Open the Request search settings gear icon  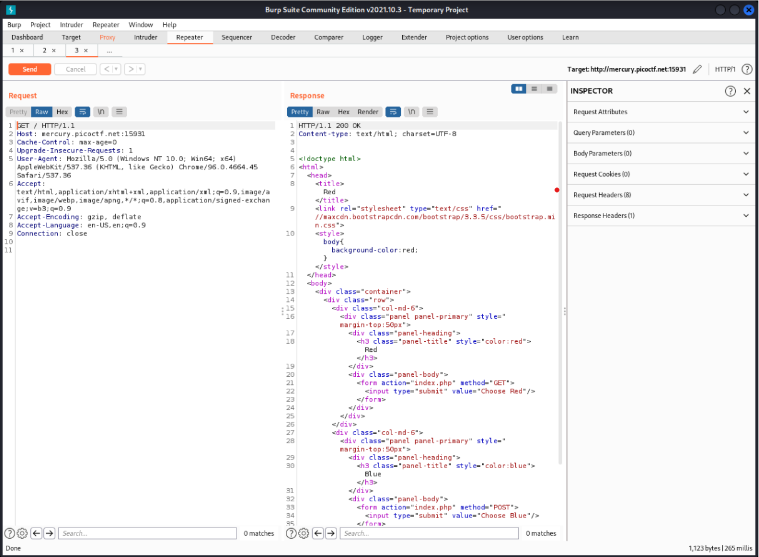tap(22, 534)
